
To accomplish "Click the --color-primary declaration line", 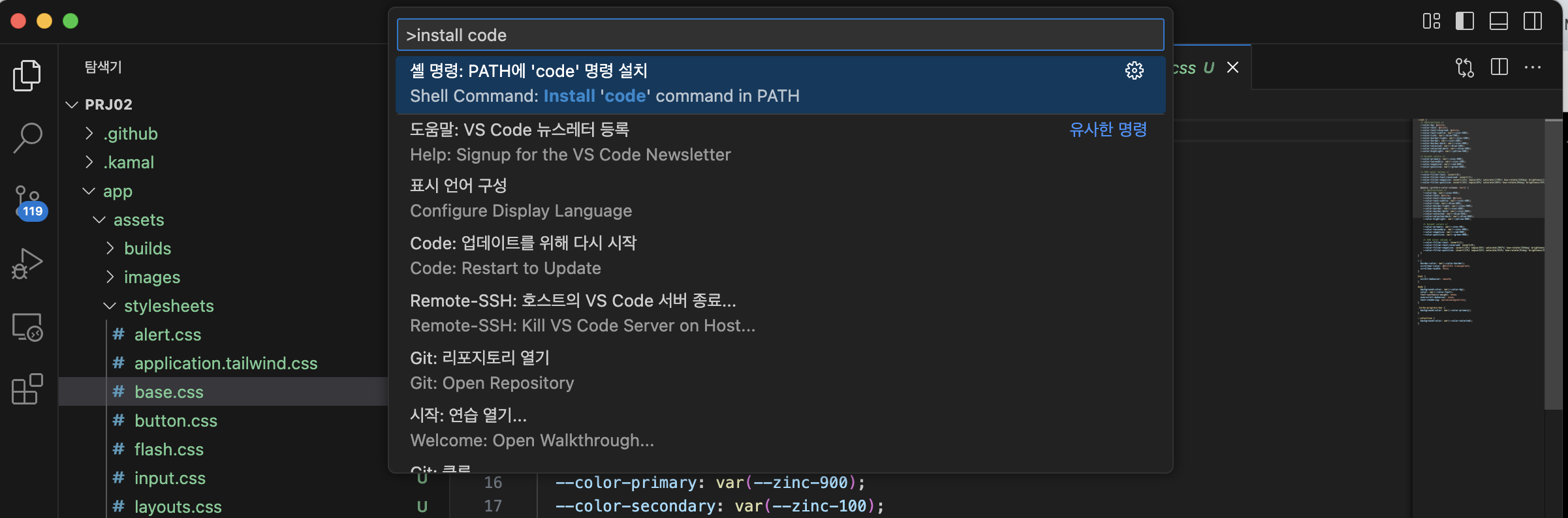I will 710,483.
